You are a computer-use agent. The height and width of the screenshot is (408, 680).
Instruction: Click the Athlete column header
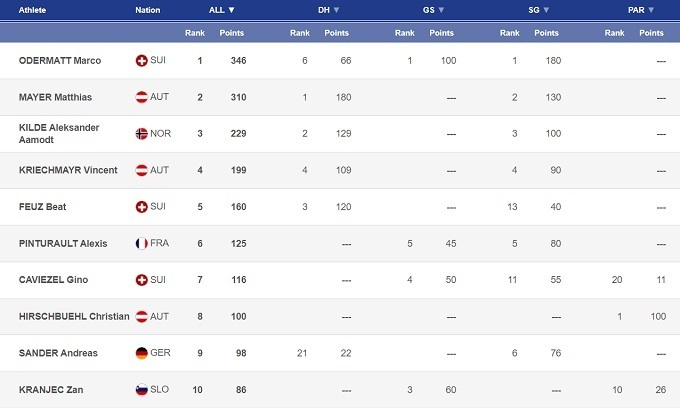coord(34,10)
